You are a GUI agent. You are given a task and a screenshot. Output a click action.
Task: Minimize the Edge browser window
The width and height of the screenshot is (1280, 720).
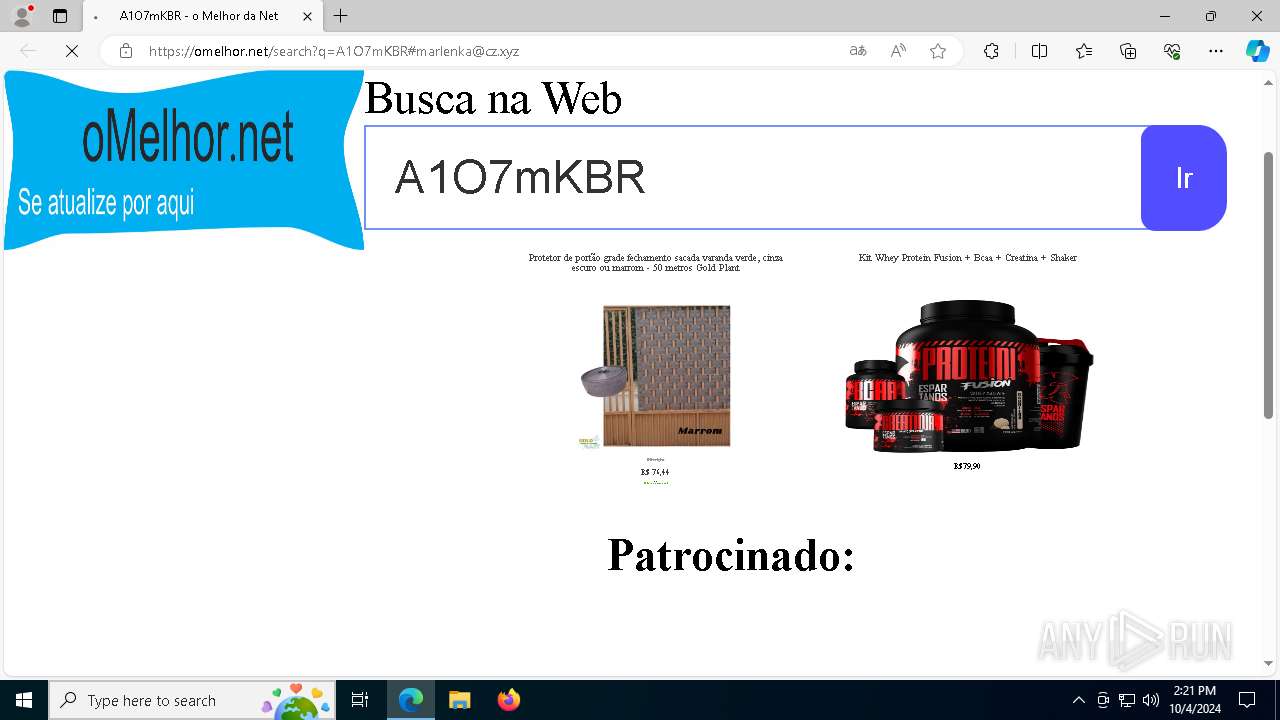pyautogui.click(x=1165, y=16)
